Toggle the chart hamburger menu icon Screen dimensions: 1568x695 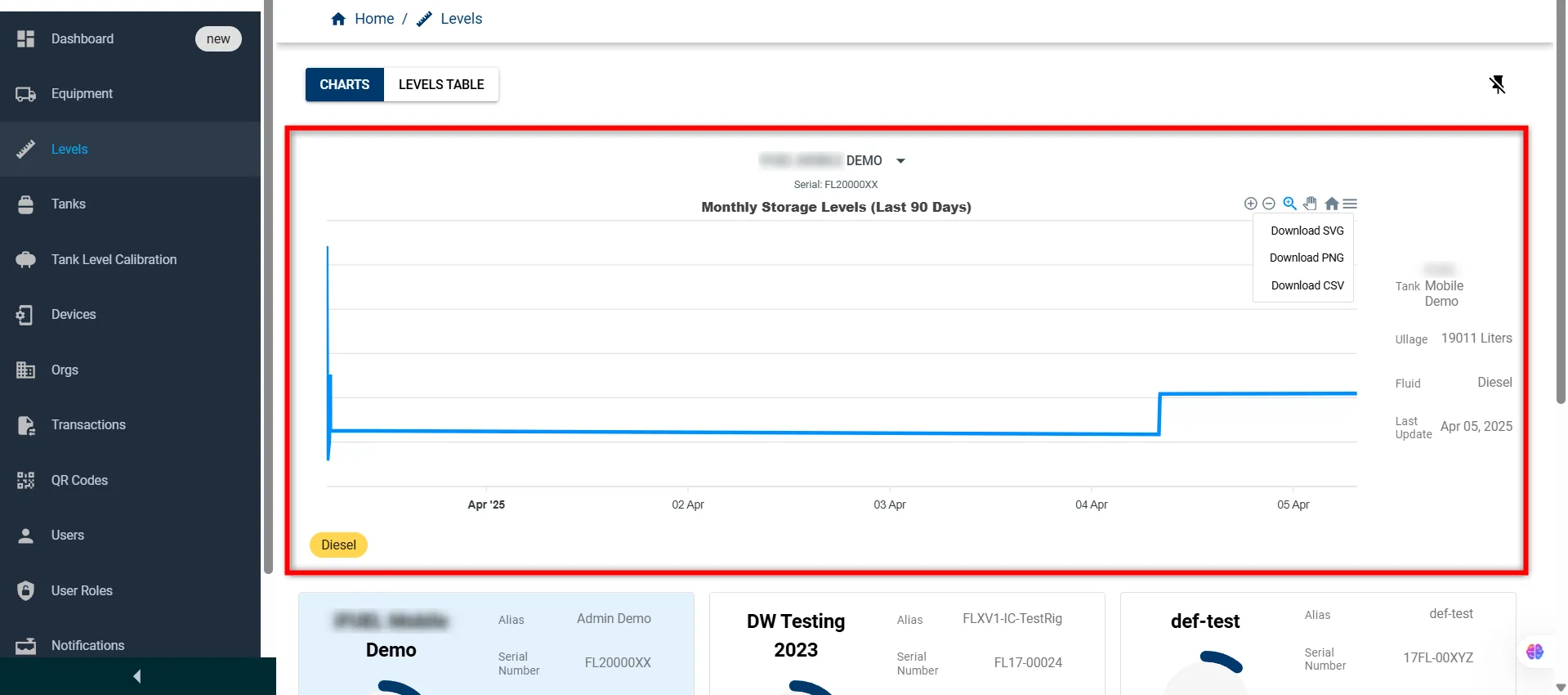point(1350,204)
